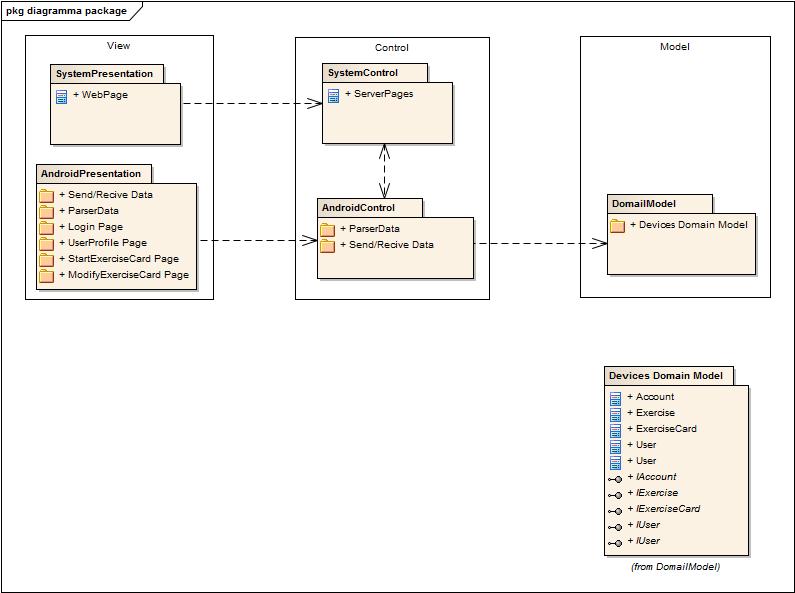Click the Devices Domain Model folder icon in DomailModel

617,226
